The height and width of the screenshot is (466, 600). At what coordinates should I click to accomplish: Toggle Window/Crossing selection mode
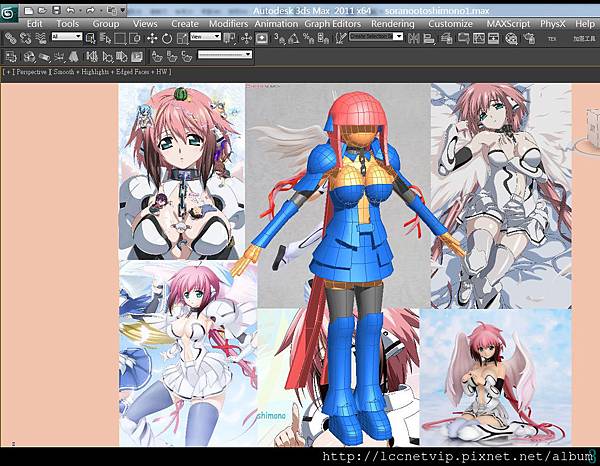coord(135,38)
